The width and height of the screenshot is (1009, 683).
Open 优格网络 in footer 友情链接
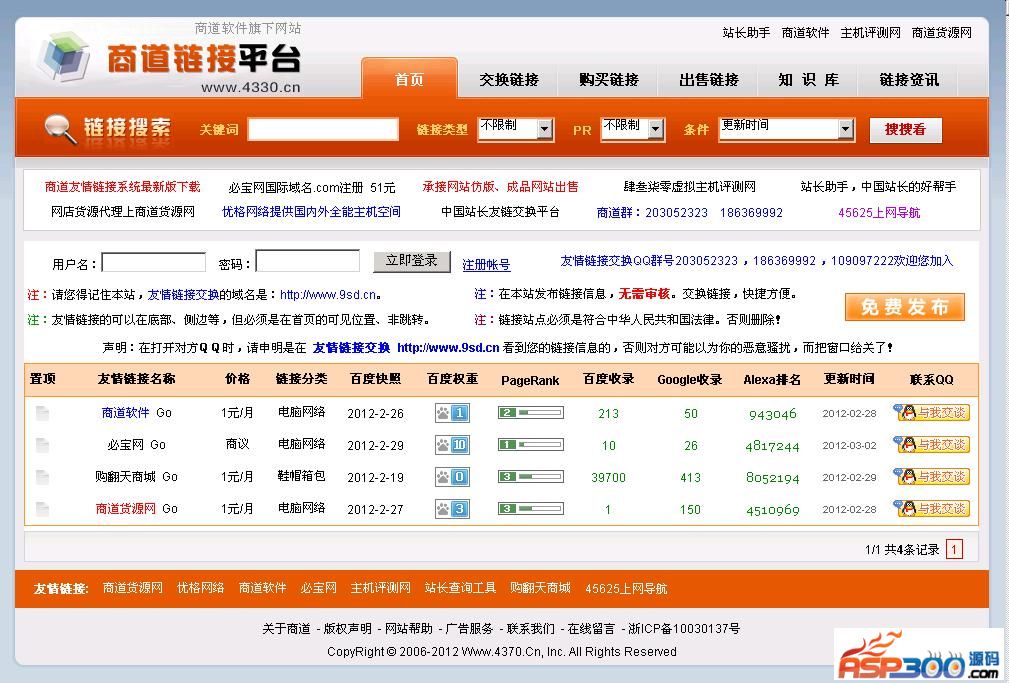tap(201, 588)
